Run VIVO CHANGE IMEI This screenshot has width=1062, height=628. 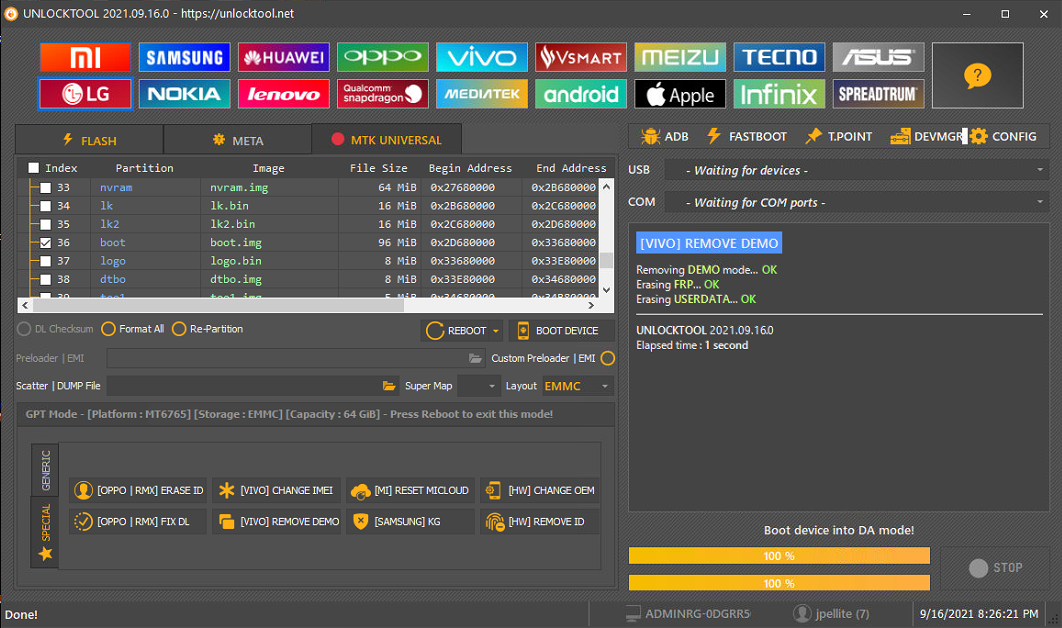[x=276, y=490]
